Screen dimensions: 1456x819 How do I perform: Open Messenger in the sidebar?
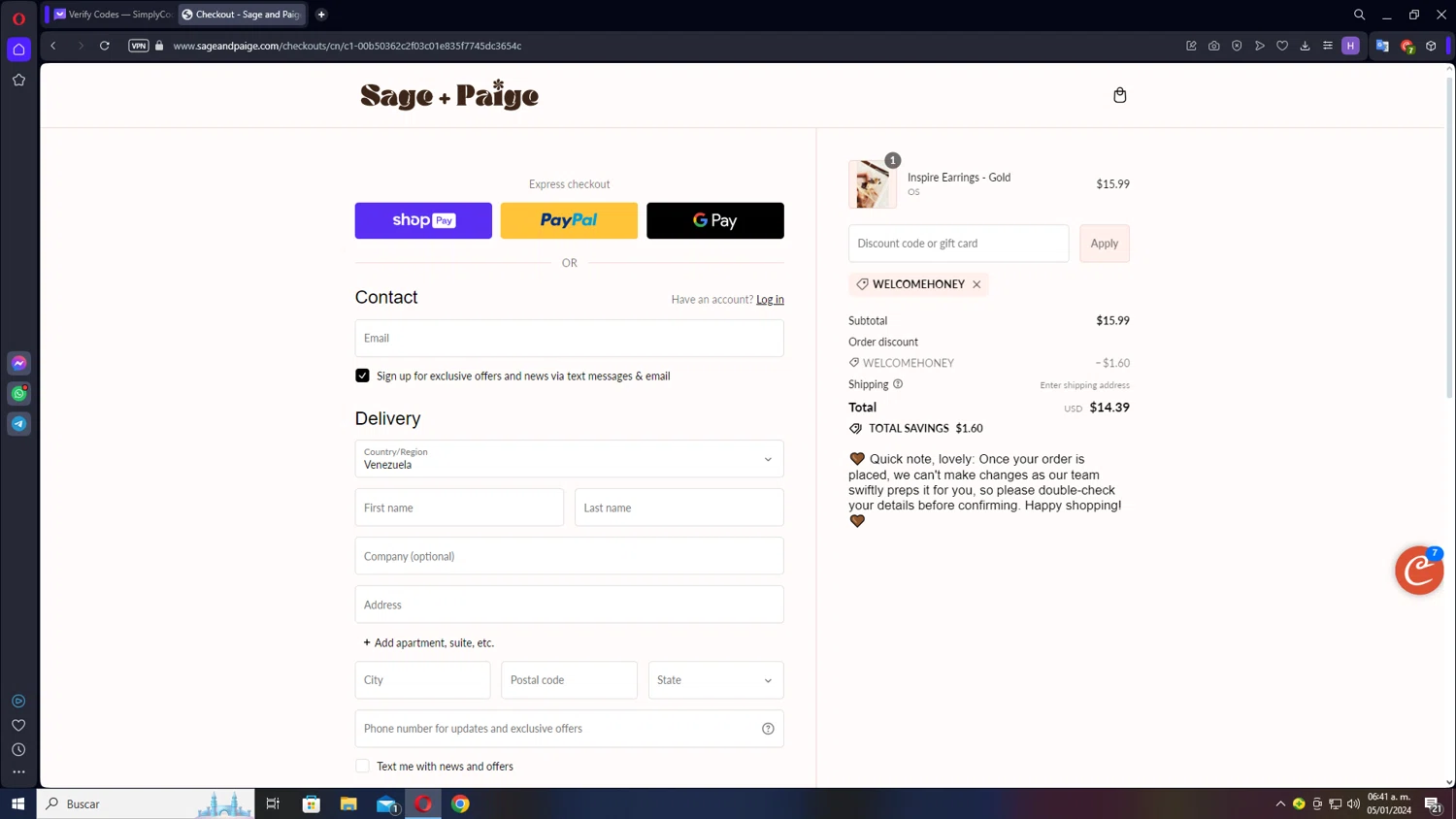pos(18,363)
